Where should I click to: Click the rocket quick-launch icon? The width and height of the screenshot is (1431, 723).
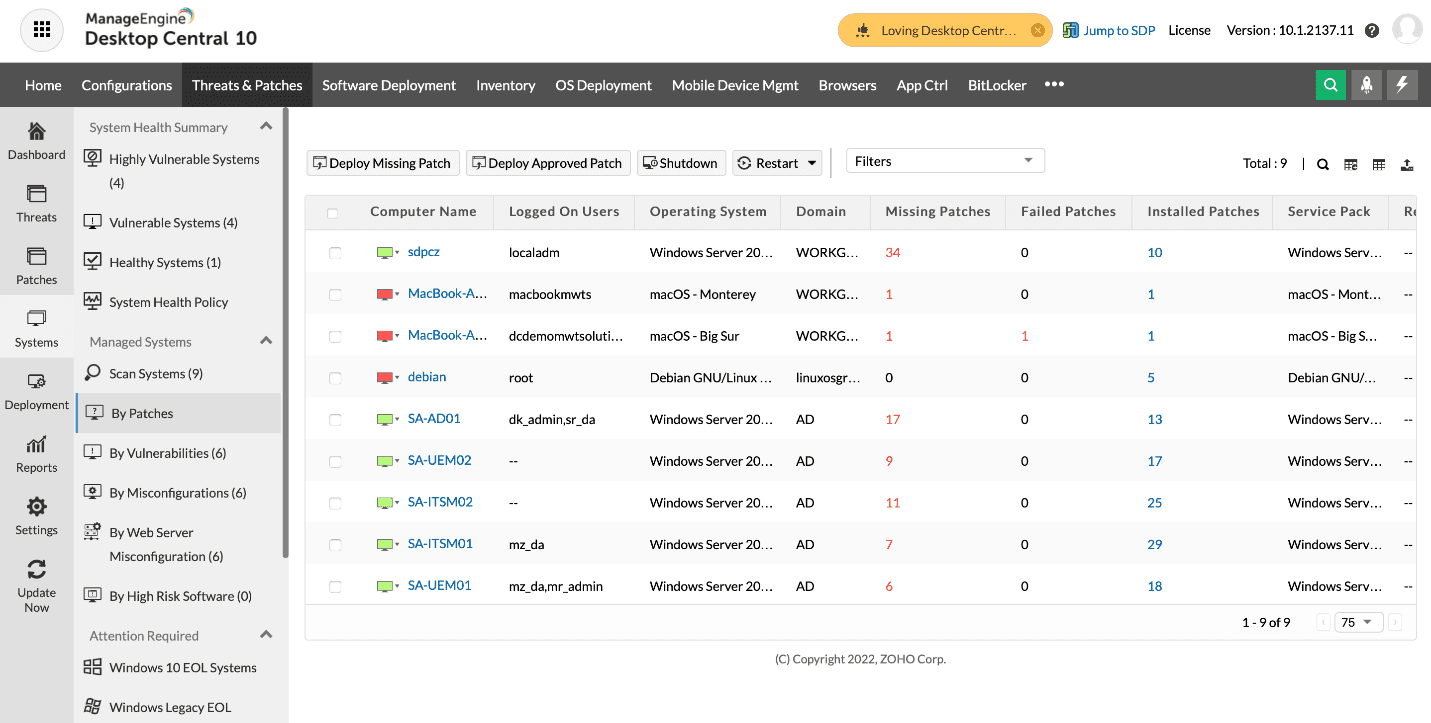tap(1366, 85)
